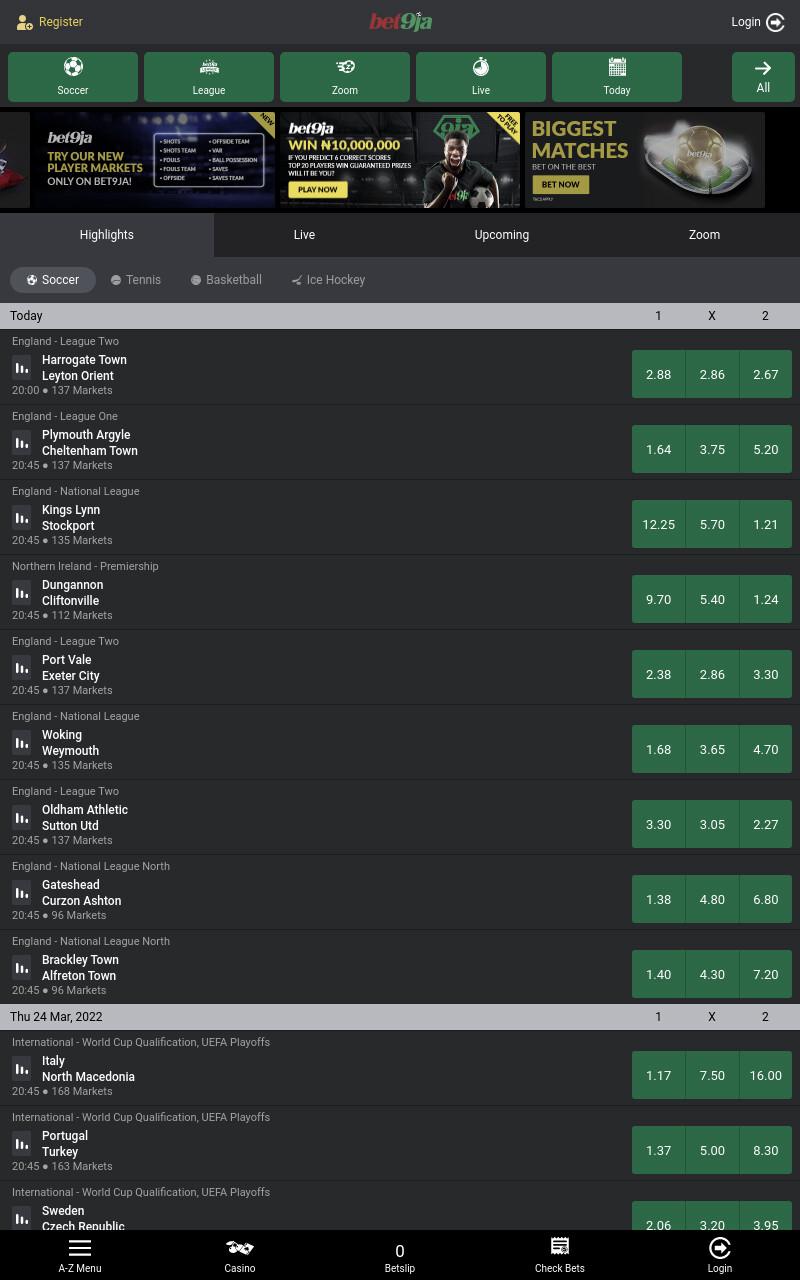This screenshot has height=1280, width=800.
Task: Switch to the Upcoming tab
Action: tap(502, 235)
